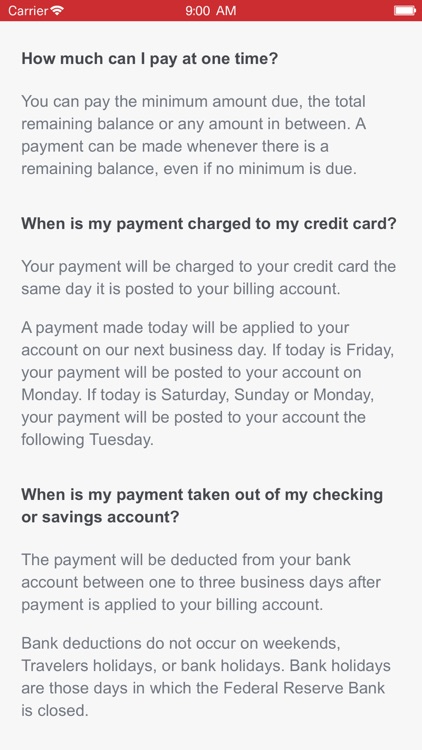Tap the text 'remaining balance, even if no minimum is due.'

tap(189, 169)
